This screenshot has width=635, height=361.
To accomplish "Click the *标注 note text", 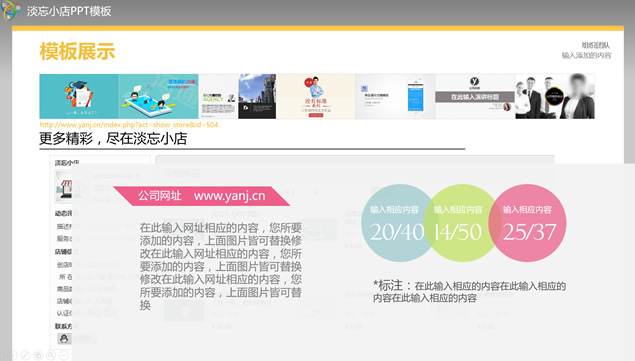I will (469, 291).
